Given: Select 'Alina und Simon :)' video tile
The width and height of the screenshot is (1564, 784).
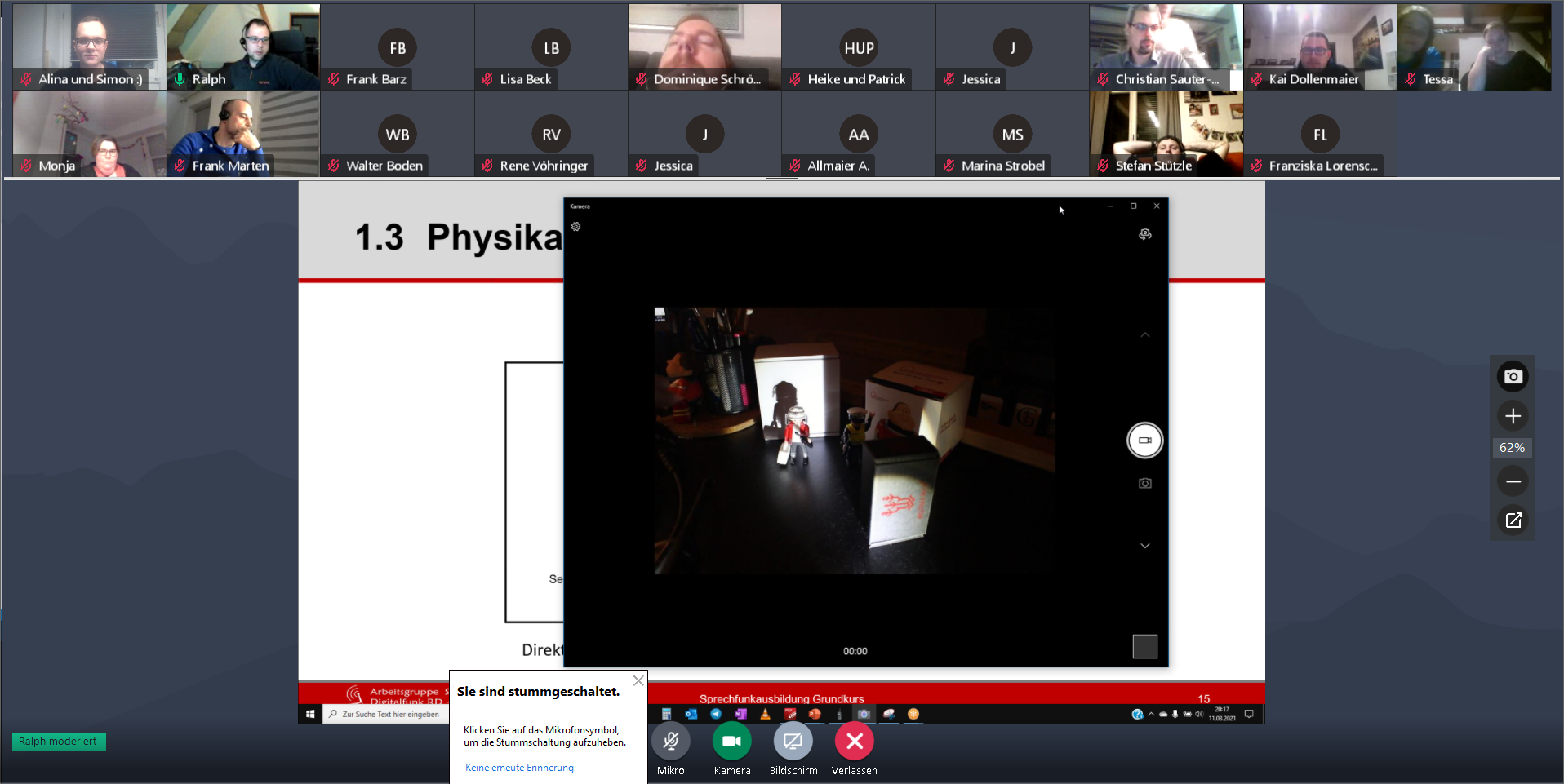Looking at the screenshot, I should (x=90, y=47).
